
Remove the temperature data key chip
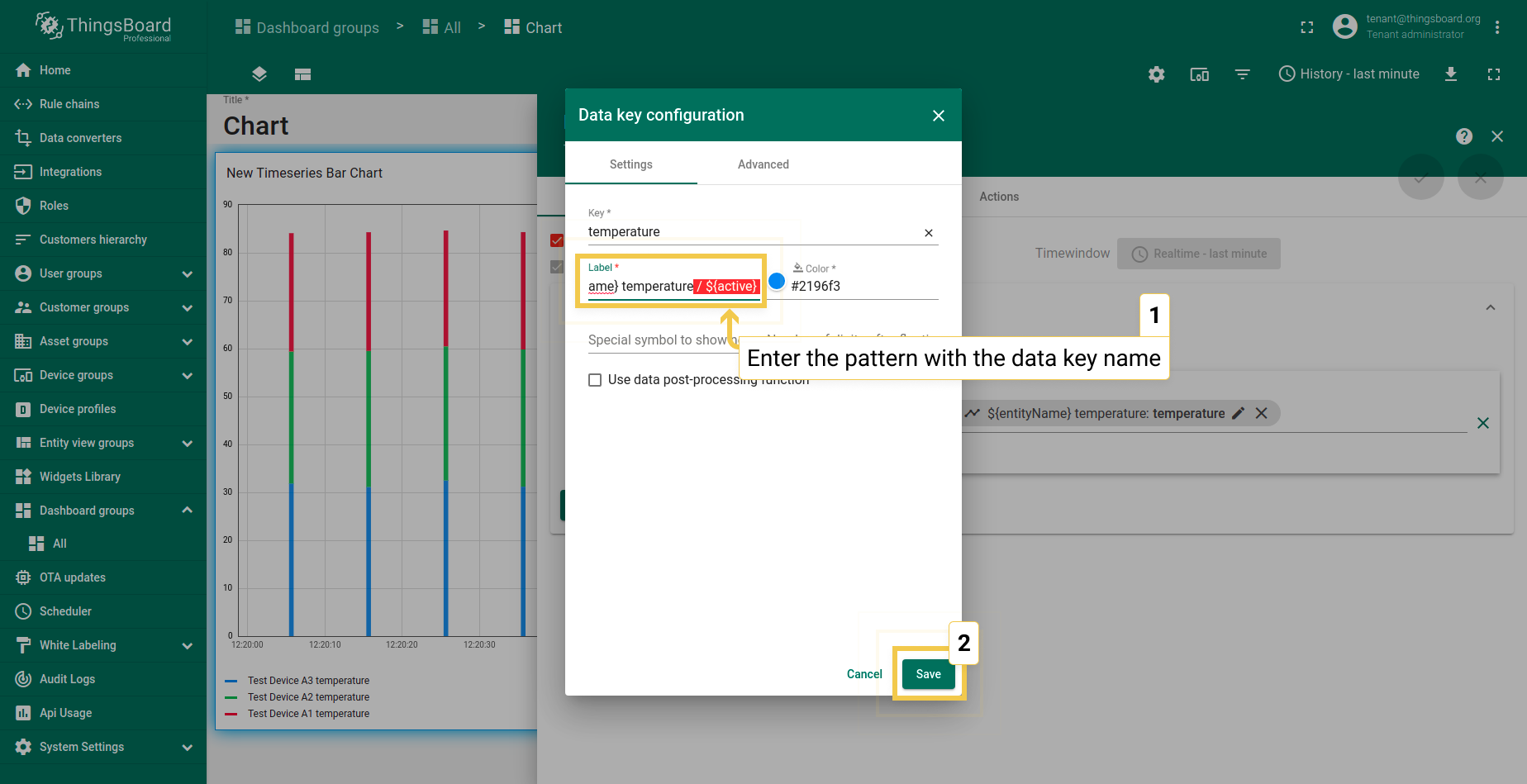1262,413
